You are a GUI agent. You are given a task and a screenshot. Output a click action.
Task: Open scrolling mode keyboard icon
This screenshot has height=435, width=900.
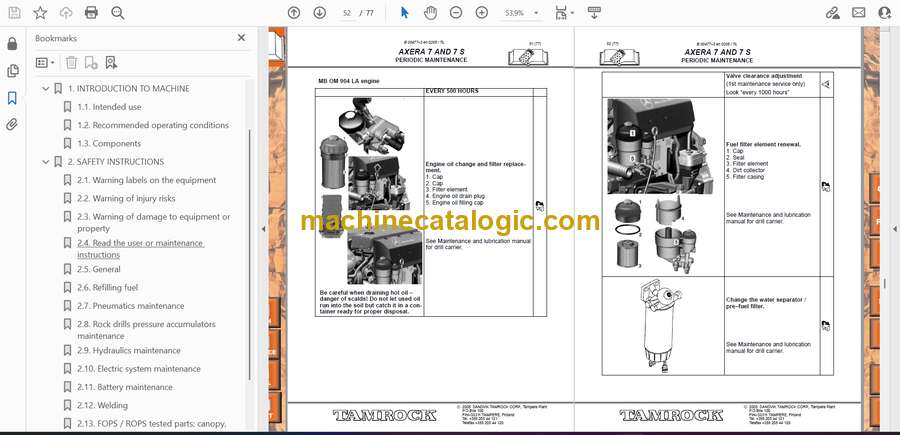594,13
